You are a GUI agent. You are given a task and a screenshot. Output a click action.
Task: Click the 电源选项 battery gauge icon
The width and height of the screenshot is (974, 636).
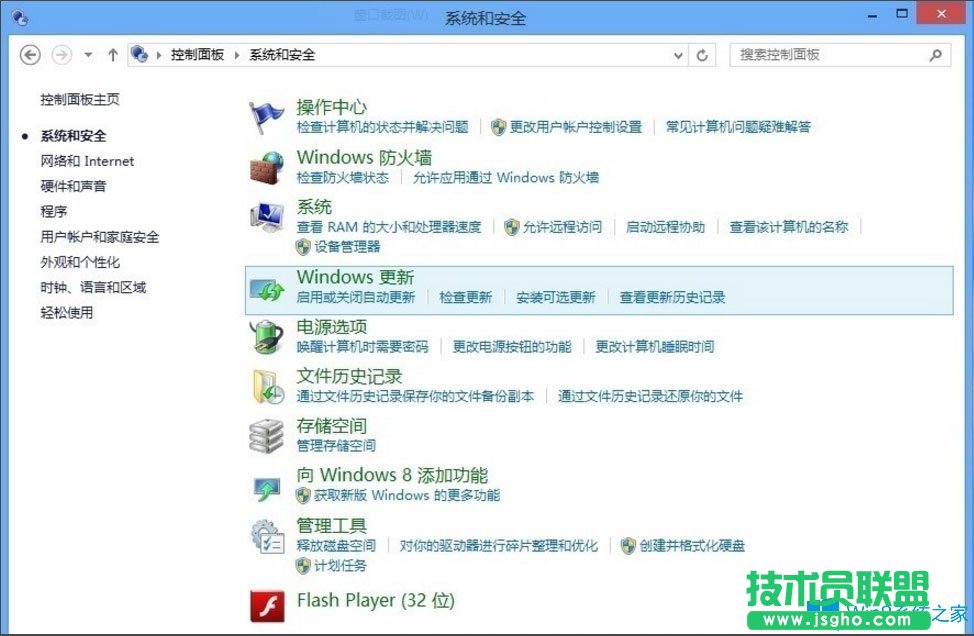coord(267,337)
